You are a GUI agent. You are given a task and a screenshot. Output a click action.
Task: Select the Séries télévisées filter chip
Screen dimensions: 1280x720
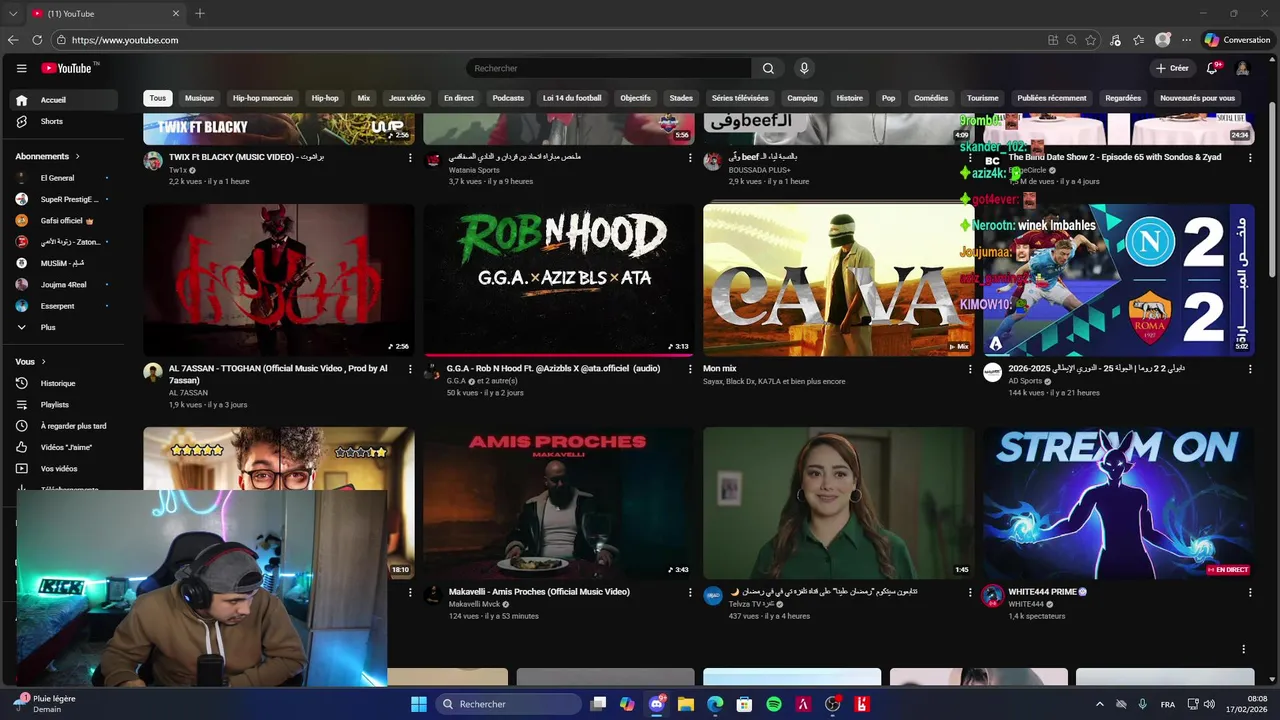pos(740,98)
